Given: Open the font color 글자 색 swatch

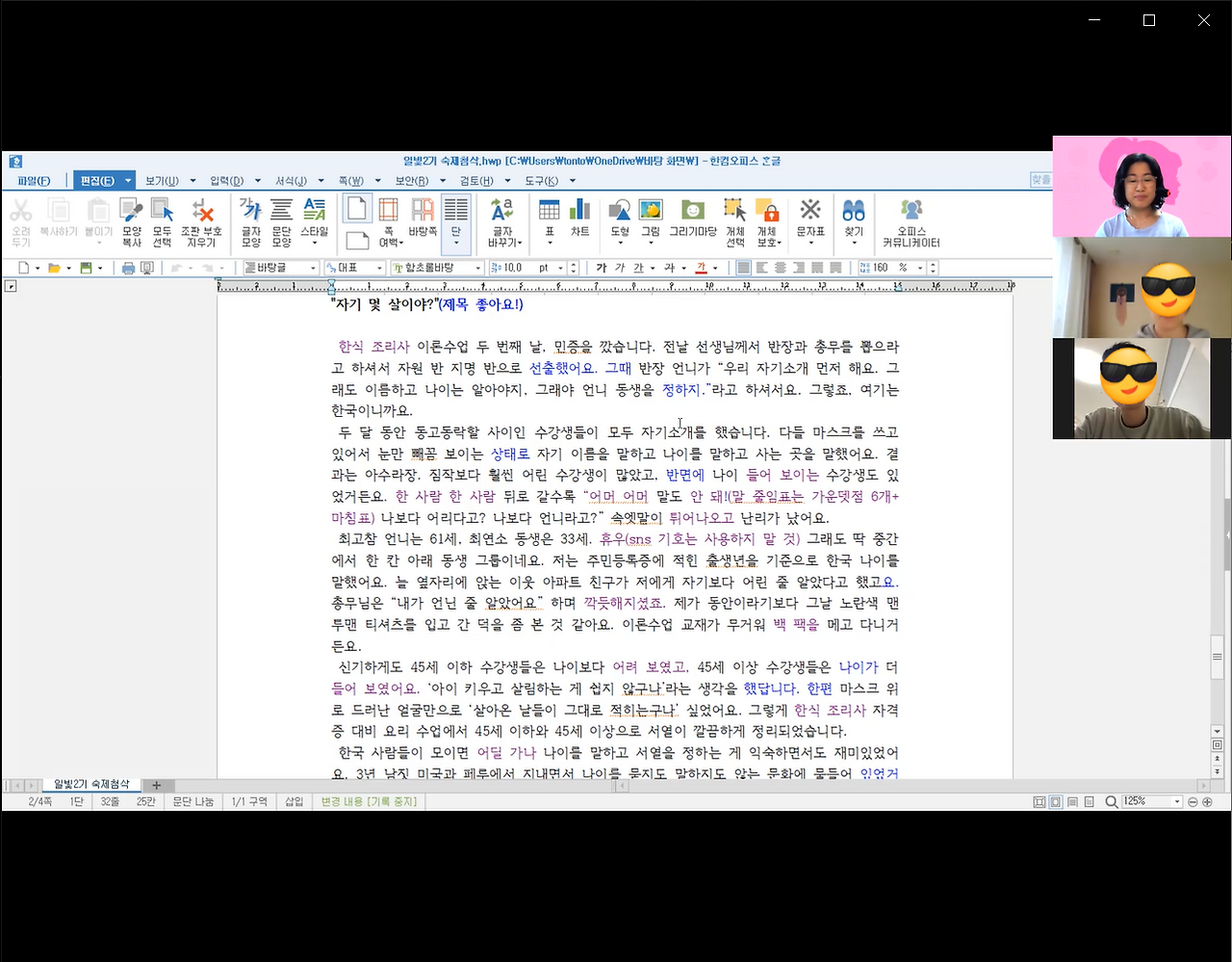Looking at the screenshot, I should click(702, 268).
